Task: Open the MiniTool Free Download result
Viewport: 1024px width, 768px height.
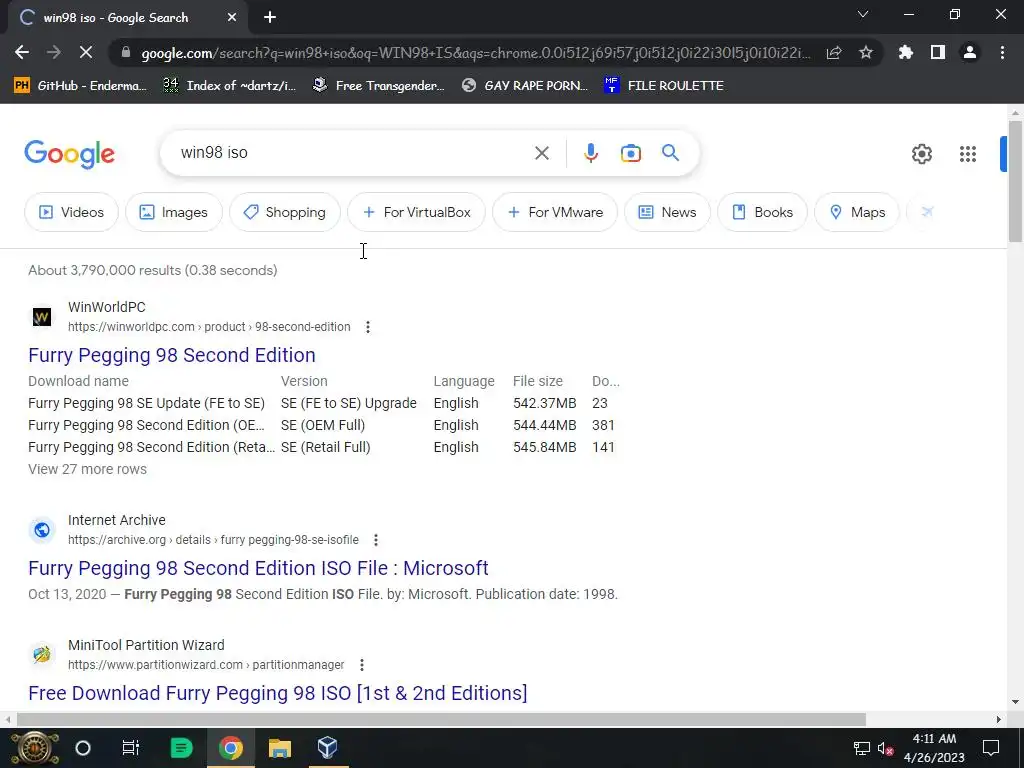Action: [x=278, y=693]
